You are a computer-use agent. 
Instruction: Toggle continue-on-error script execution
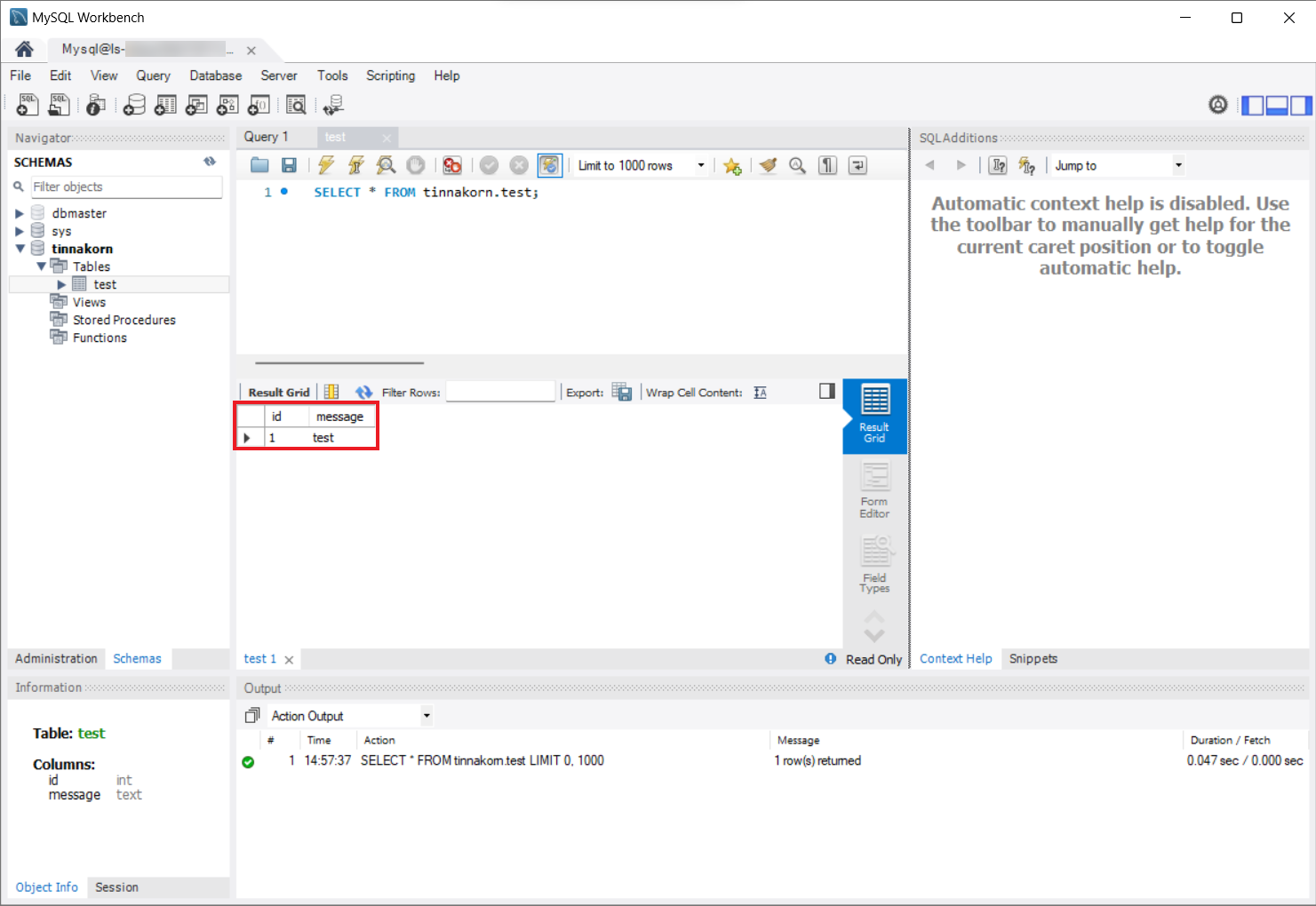coord(452,165)
